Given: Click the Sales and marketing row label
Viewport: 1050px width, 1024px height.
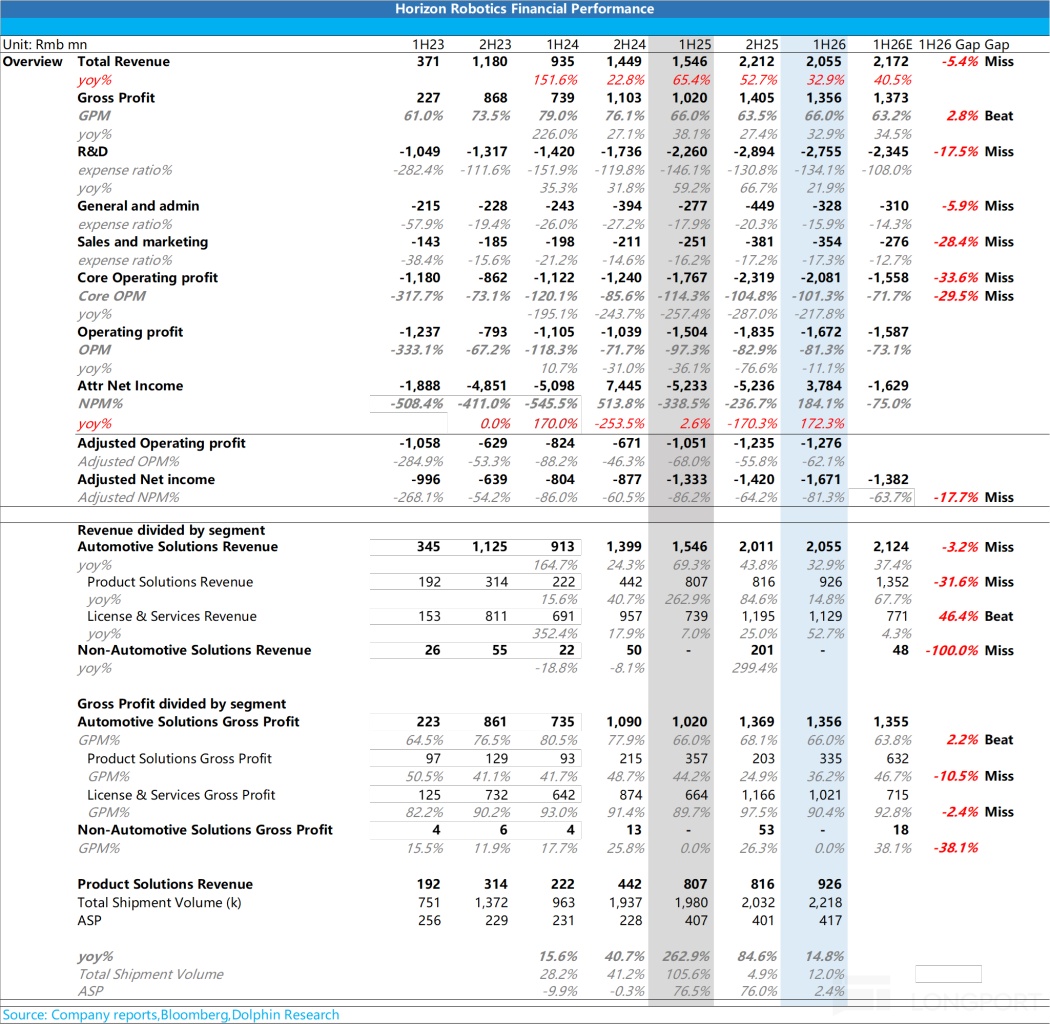Looking at the screenshot, I should (143, 242).
